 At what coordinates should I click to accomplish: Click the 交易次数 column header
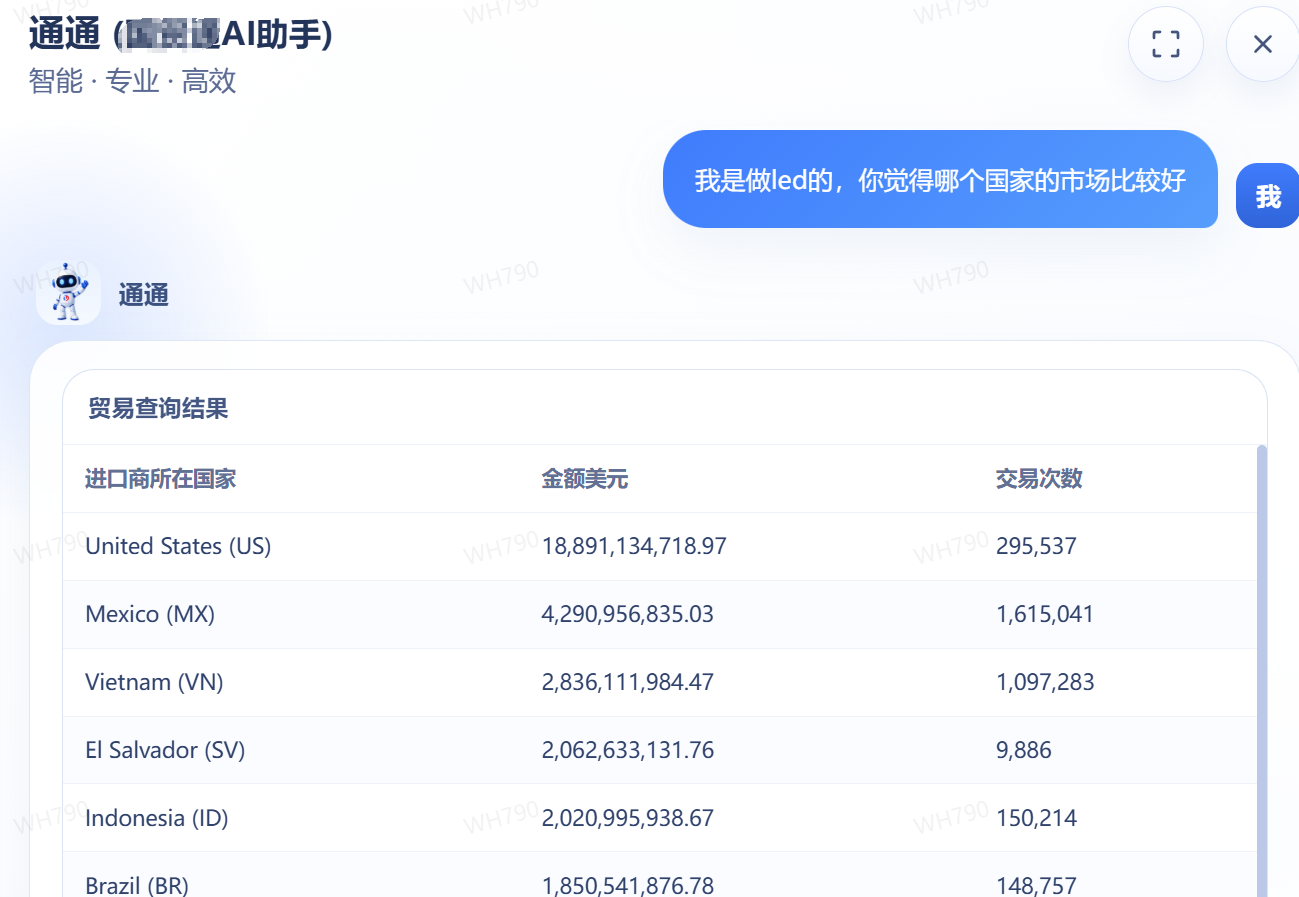[x=1039, y=479]
